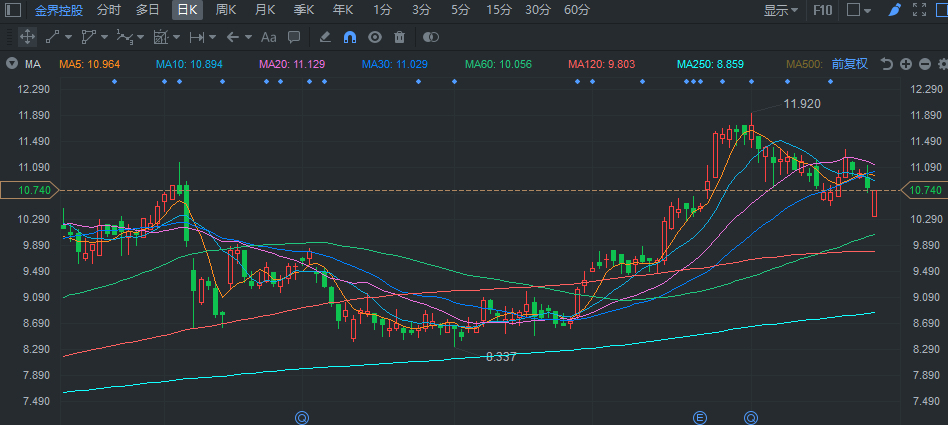Switch to the 季K quarterly tab
Image resolution: width=948 pixels, height=425 pixels.
[x=304, y=10]
